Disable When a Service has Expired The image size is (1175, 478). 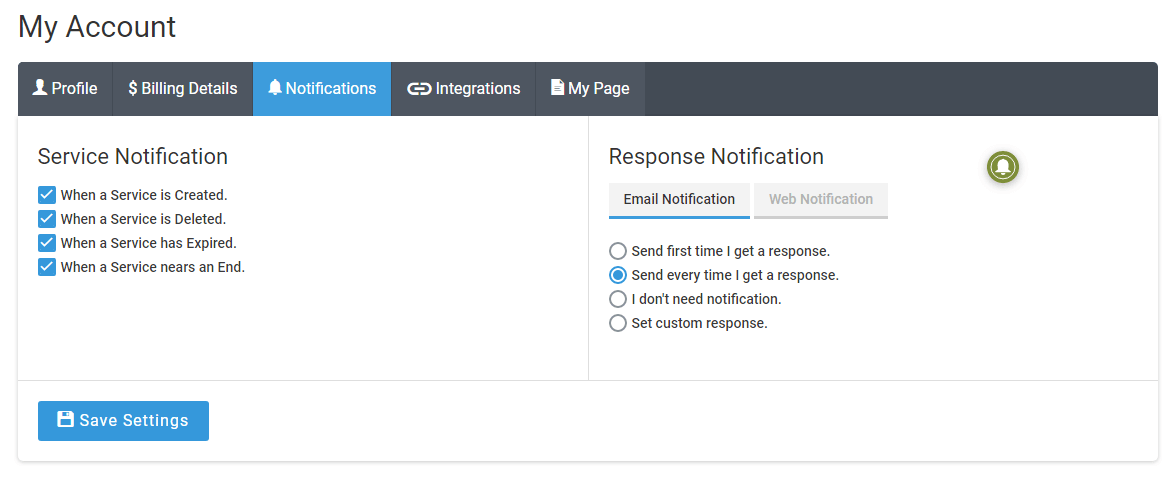click(x=47, y=243)
